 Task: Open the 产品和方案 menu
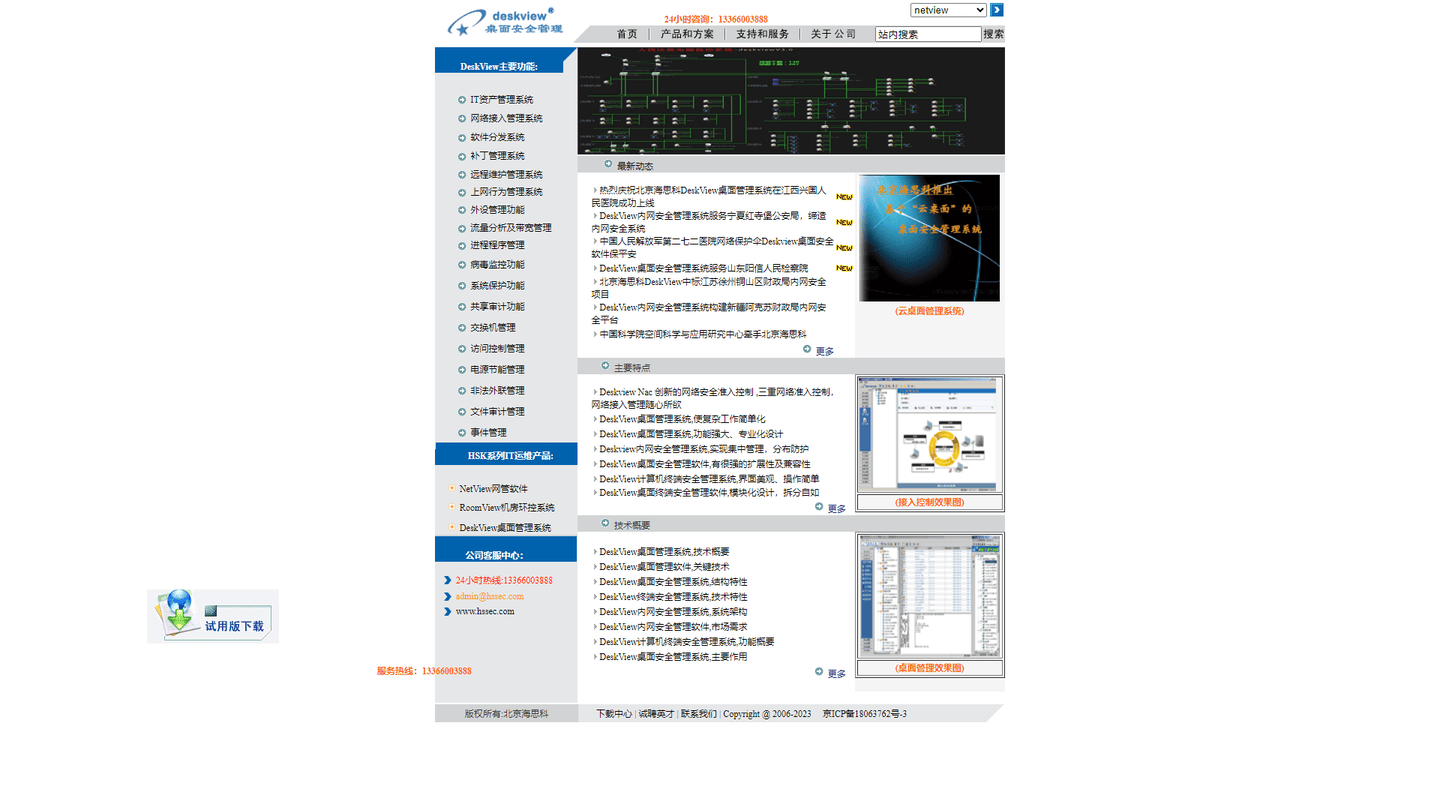pos(687,34)
